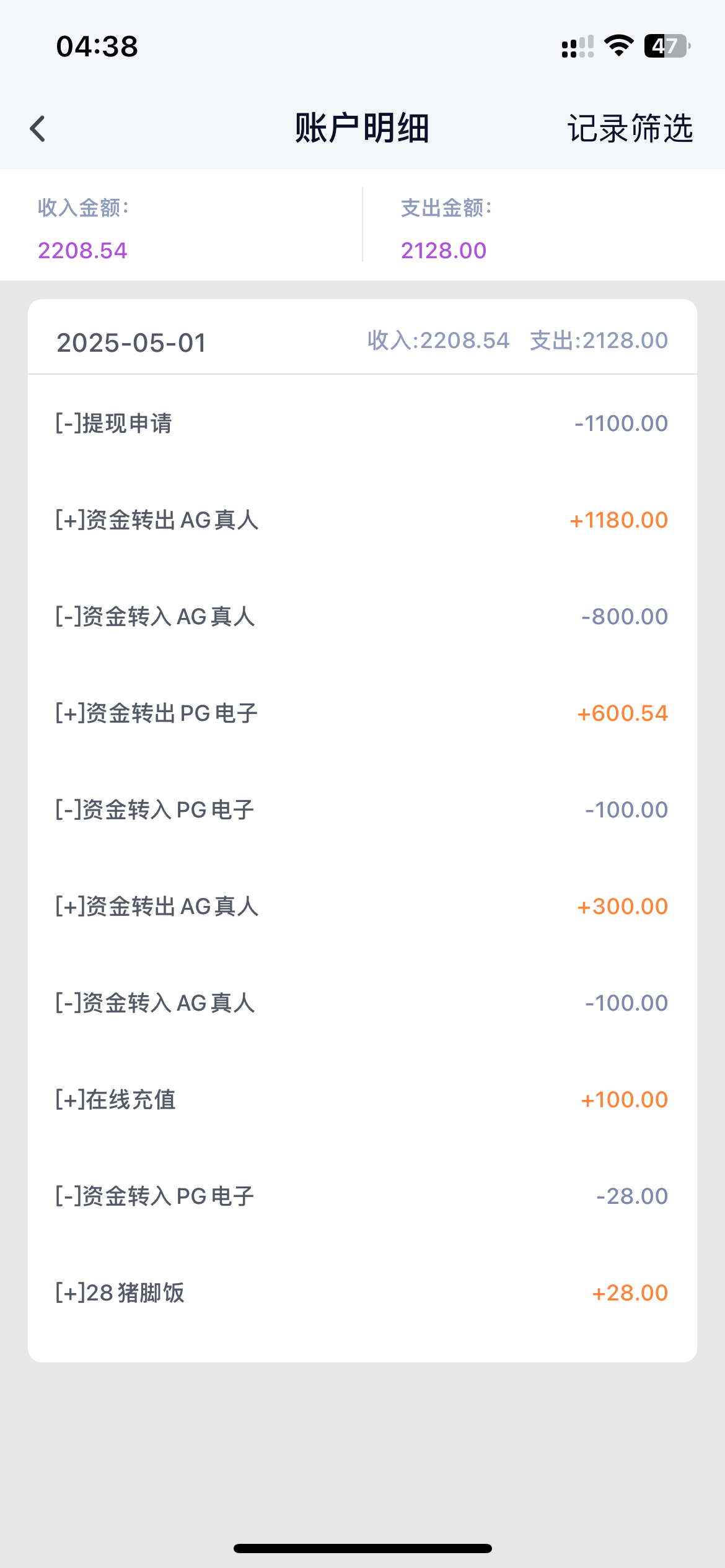Tap the Wi-Fi status icon
Screen dimensions: 725x1568
(x=618, y=46)
